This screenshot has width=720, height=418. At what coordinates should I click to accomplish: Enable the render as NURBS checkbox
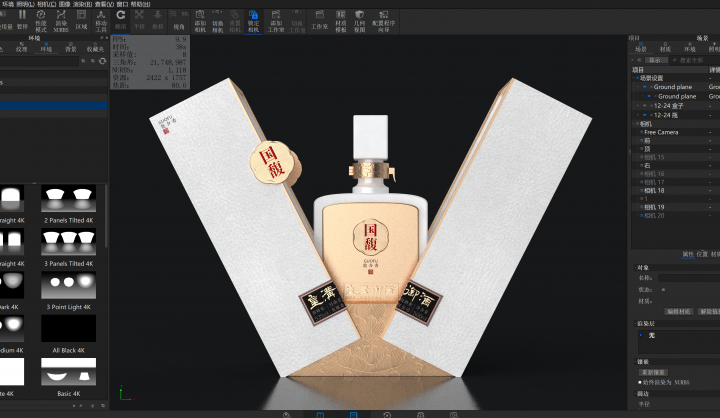pyautogui.click(x=640, y=382)
